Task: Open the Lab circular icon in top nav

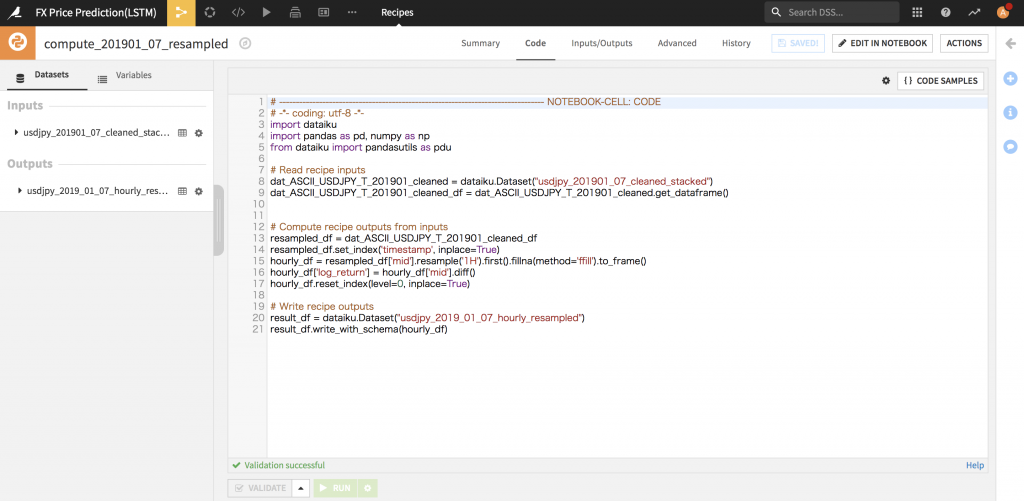Action: (210, 12)
